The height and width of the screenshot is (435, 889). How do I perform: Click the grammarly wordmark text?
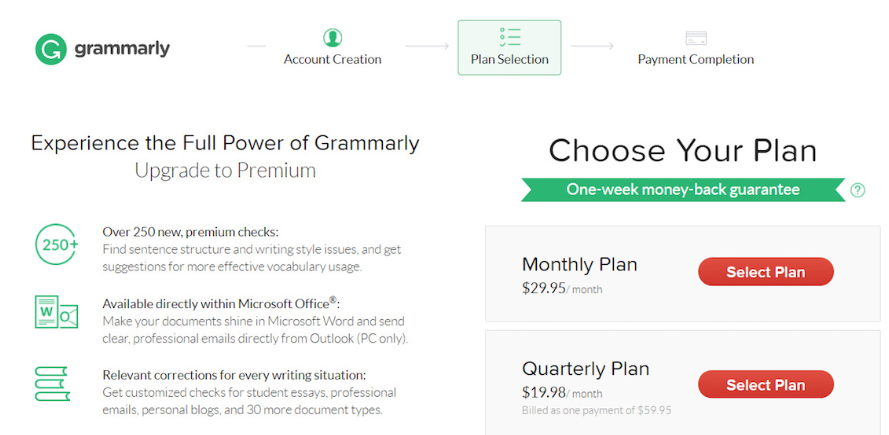(x=122, y=48)
